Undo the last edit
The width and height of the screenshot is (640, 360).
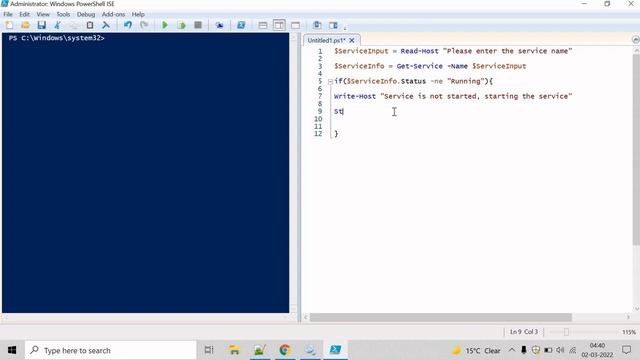click(x=128, y=25)
